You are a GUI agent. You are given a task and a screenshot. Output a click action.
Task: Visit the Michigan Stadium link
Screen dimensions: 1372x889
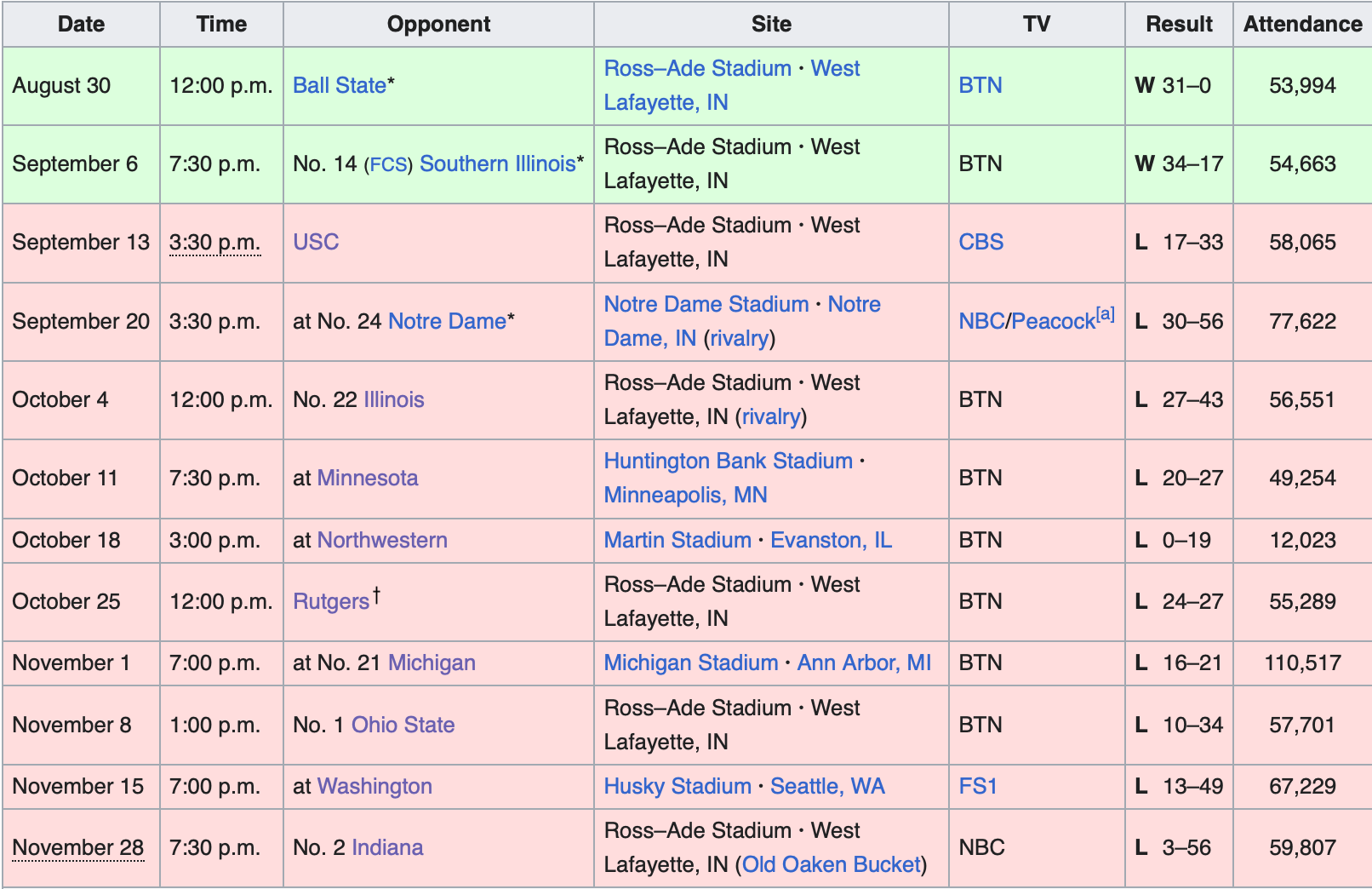(691, 662)
